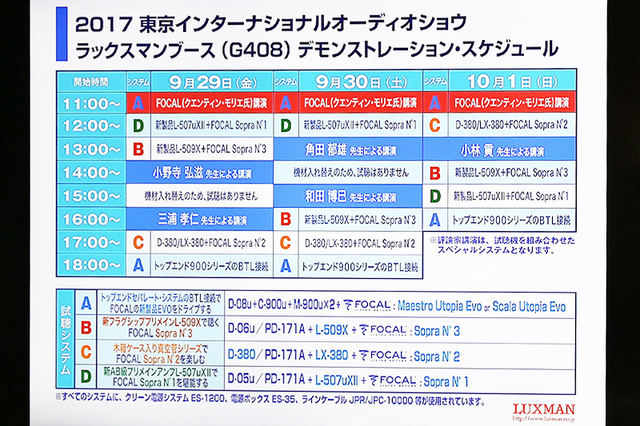Select the '小野寺 弘滋 先生による講演' cell
640x426 pixels.
pos(200,173)
